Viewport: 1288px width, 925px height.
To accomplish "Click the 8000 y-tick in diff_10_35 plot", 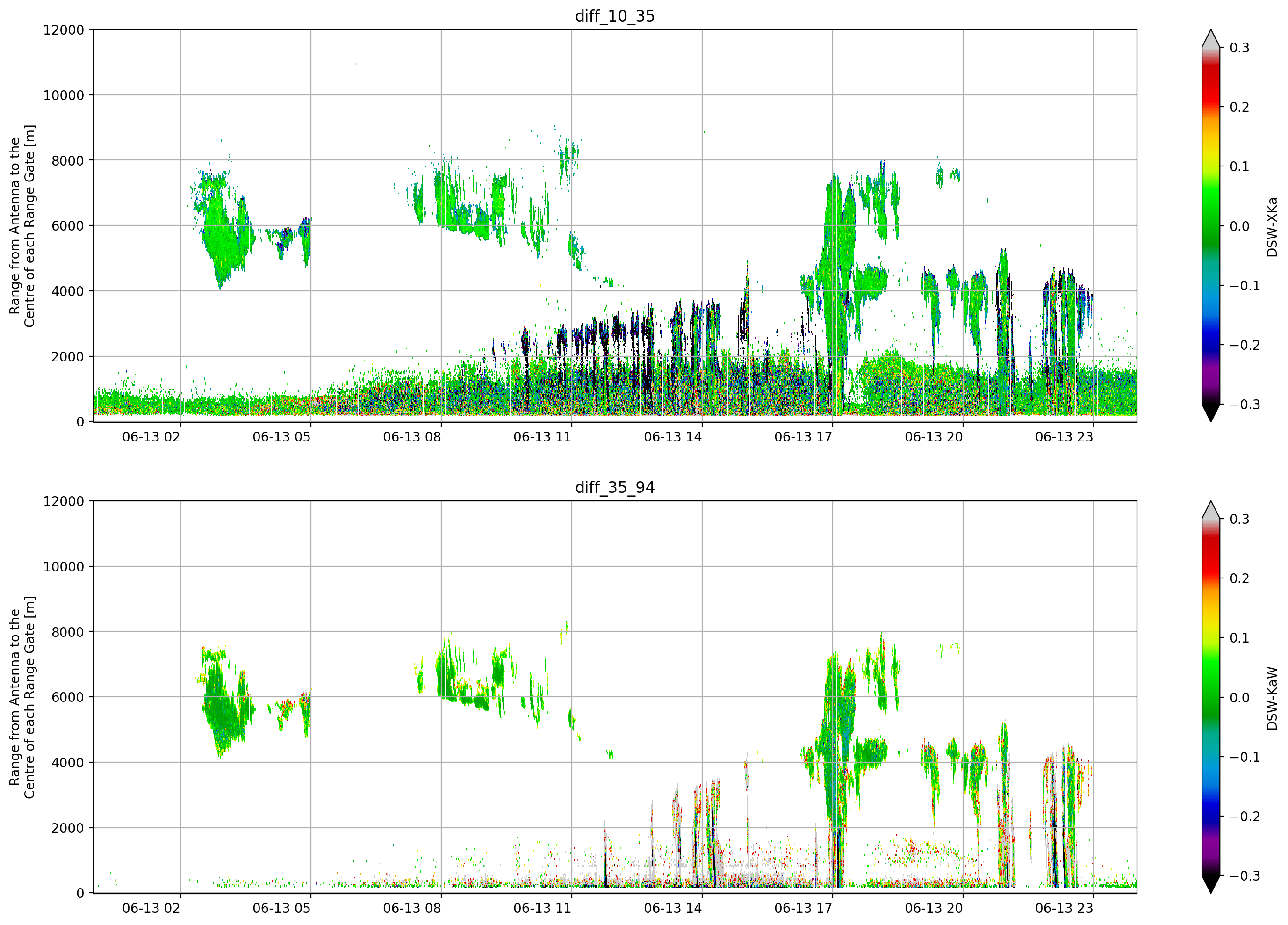I will pos(68,161).
